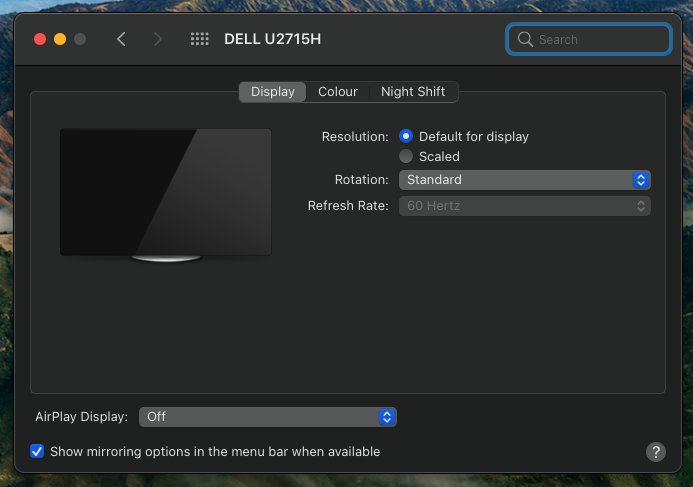This screenshot has height=487, width=693.
Task: Toggle Show mirroring options checkbox
Action: 37,451
